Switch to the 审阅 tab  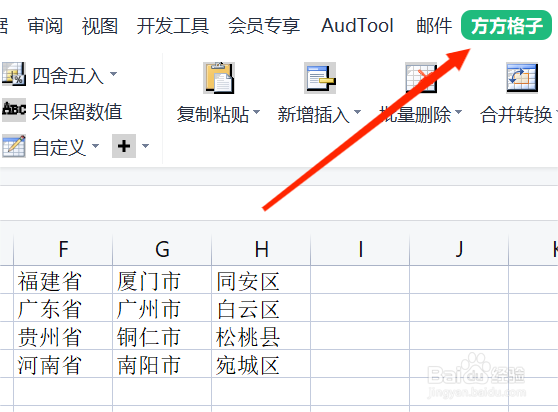[45, 26]
